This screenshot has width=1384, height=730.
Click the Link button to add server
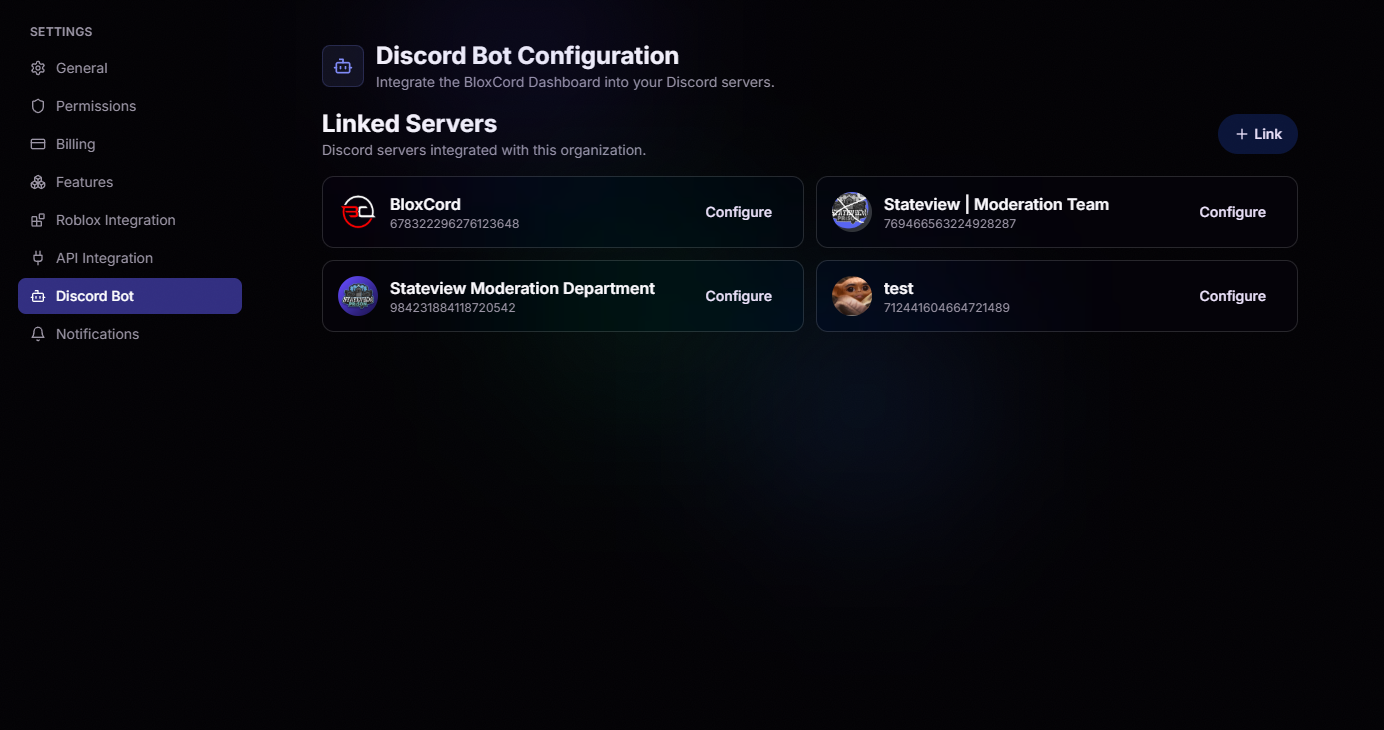tap(1258, 134)
